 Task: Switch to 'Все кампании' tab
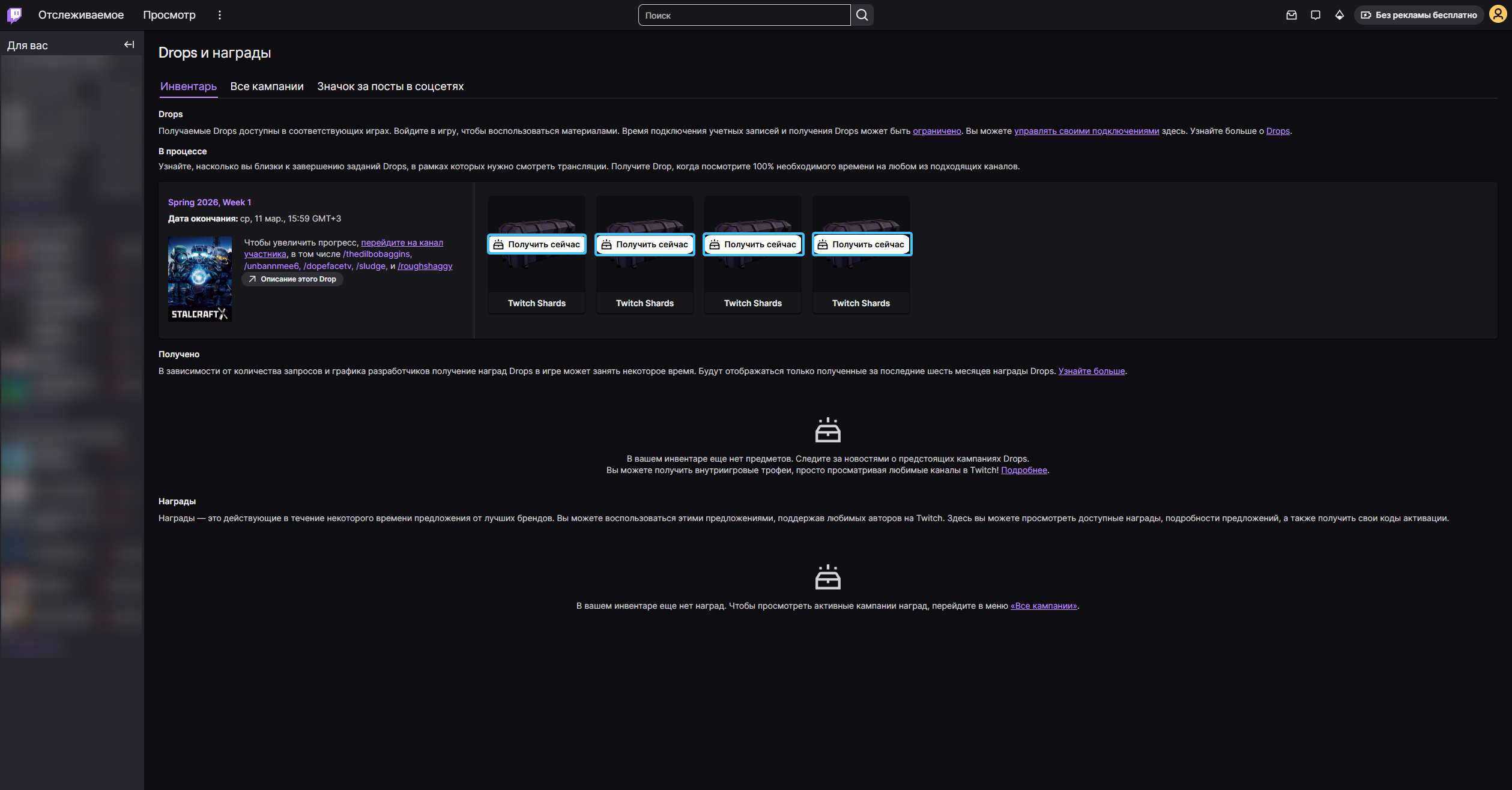click(x=267, y=86)
